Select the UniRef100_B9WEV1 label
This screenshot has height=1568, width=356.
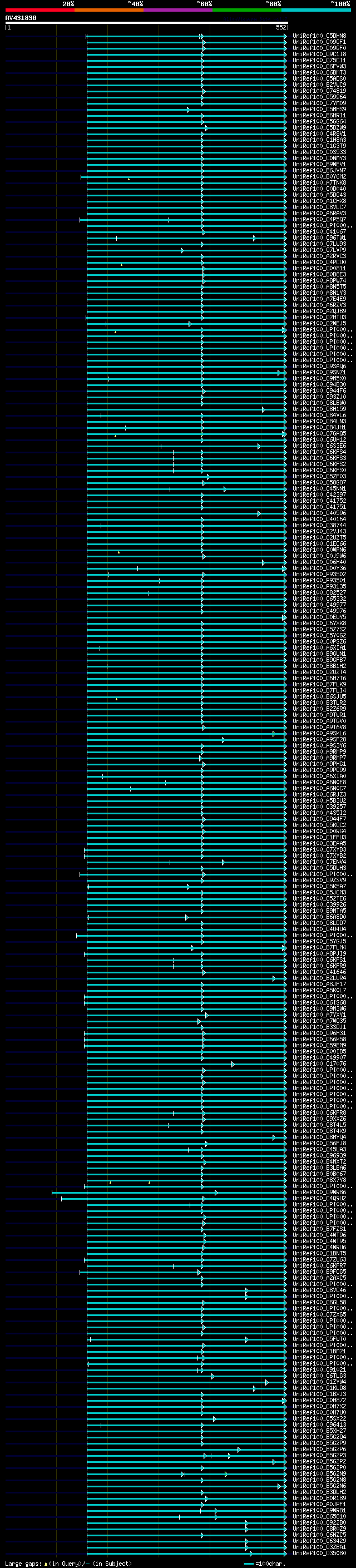pos(319,164)
